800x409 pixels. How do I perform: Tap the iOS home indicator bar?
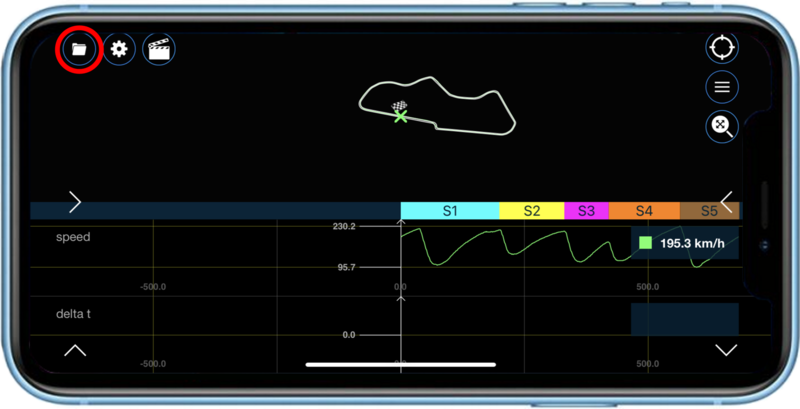pos(401,365)
